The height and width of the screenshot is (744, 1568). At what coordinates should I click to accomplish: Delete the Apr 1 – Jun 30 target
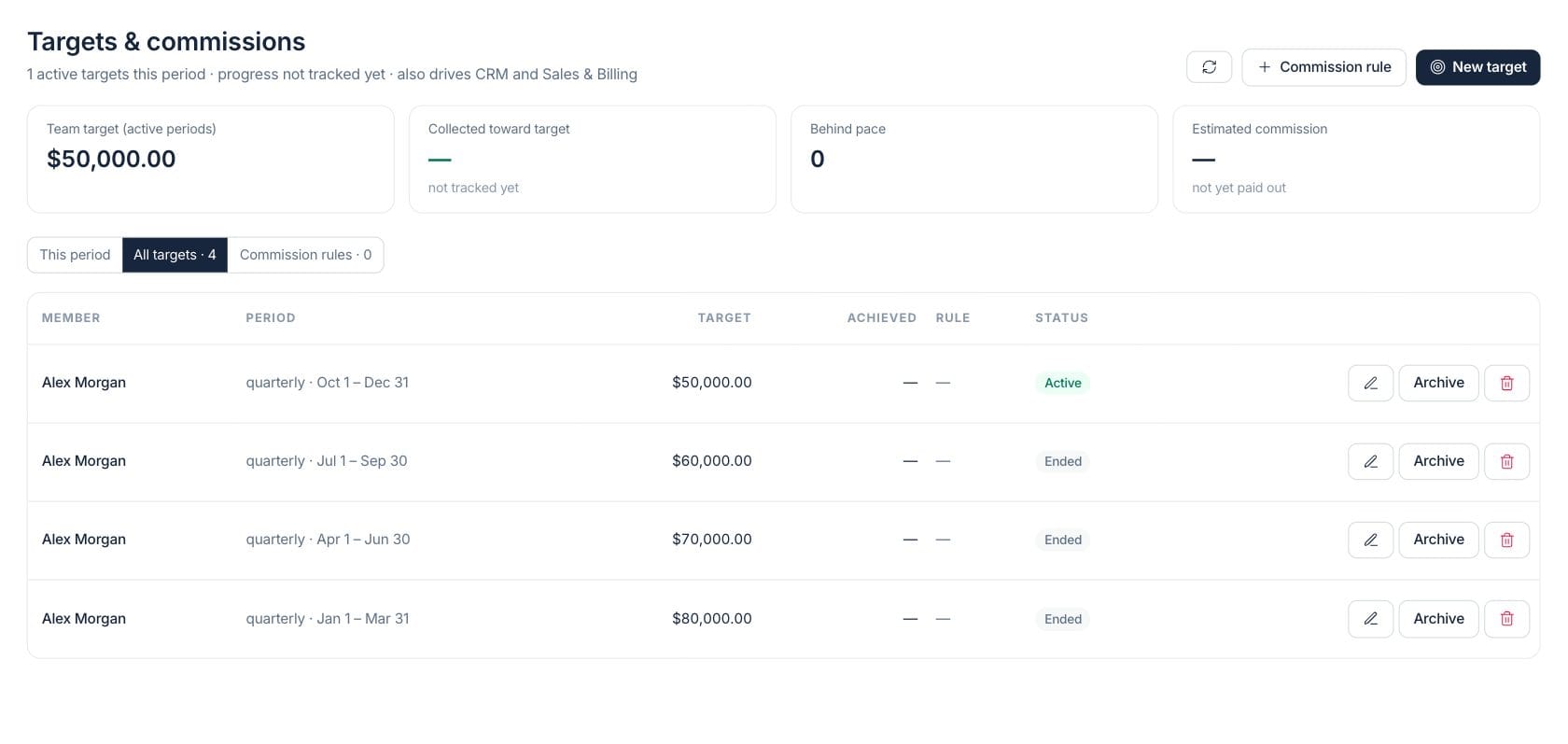1506,540
